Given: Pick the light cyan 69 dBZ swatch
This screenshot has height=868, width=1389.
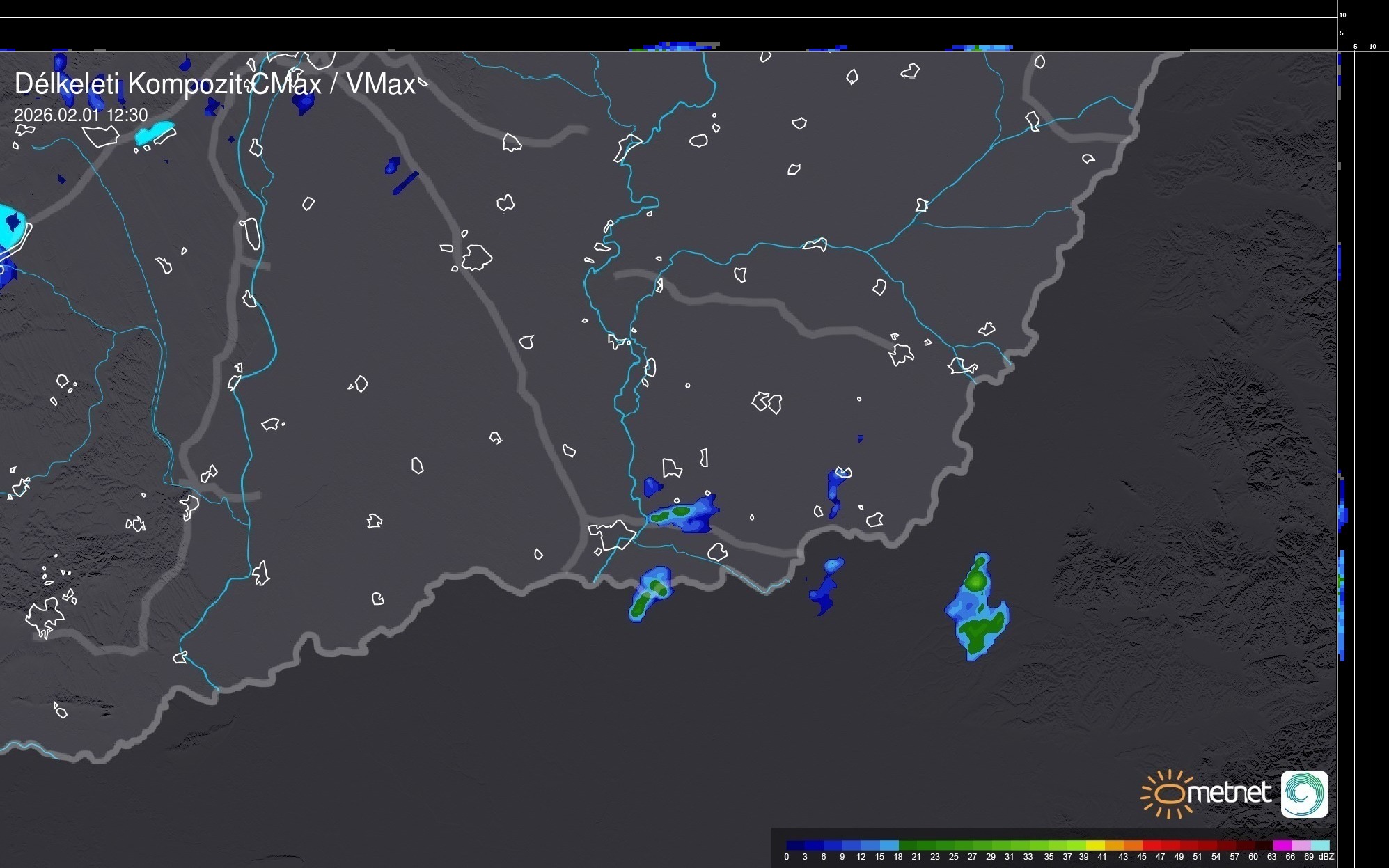Looking at the screenshot, I should [x=1320, y=845].
